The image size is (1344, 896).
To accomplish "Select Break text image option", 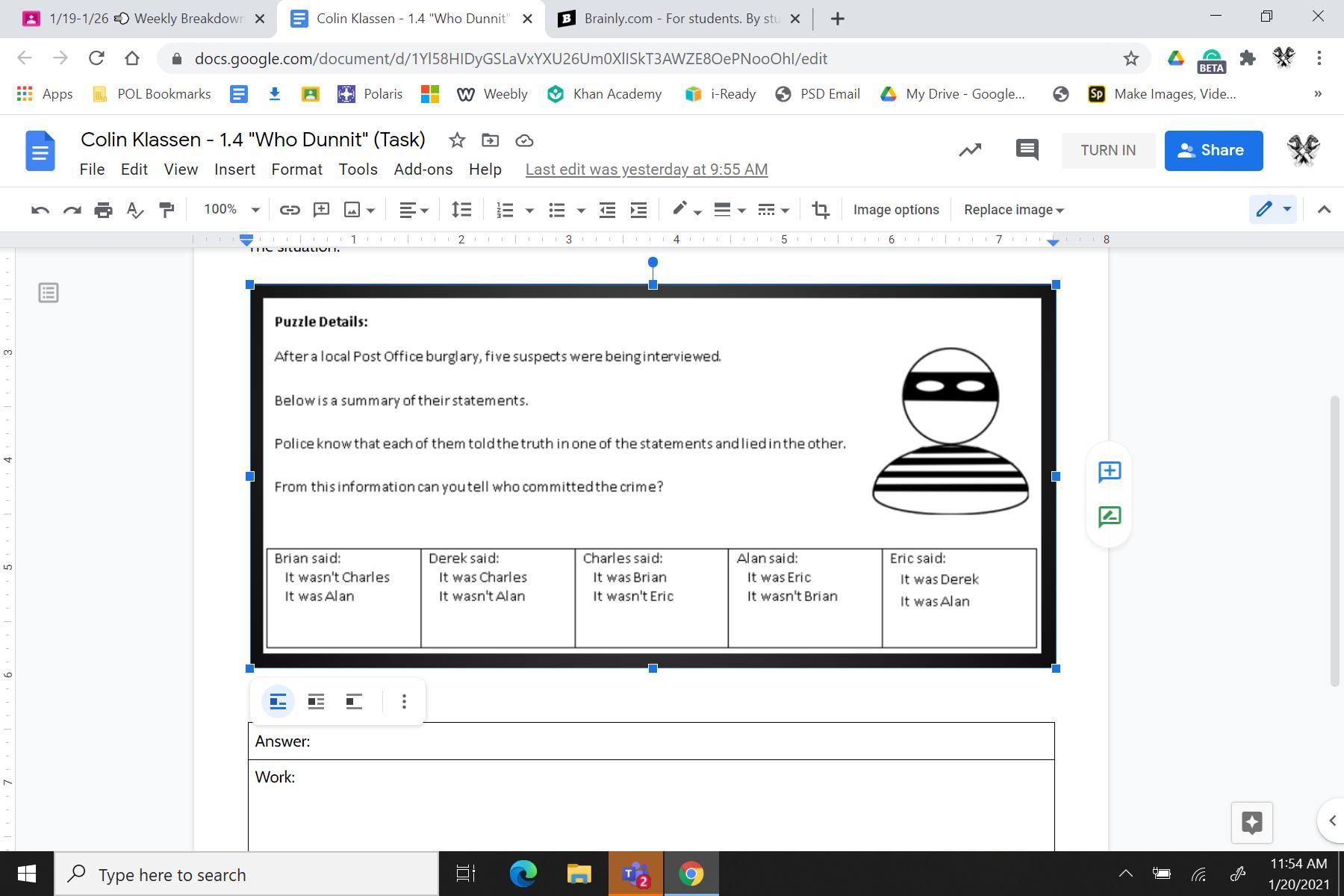I will tap(354, 701).
